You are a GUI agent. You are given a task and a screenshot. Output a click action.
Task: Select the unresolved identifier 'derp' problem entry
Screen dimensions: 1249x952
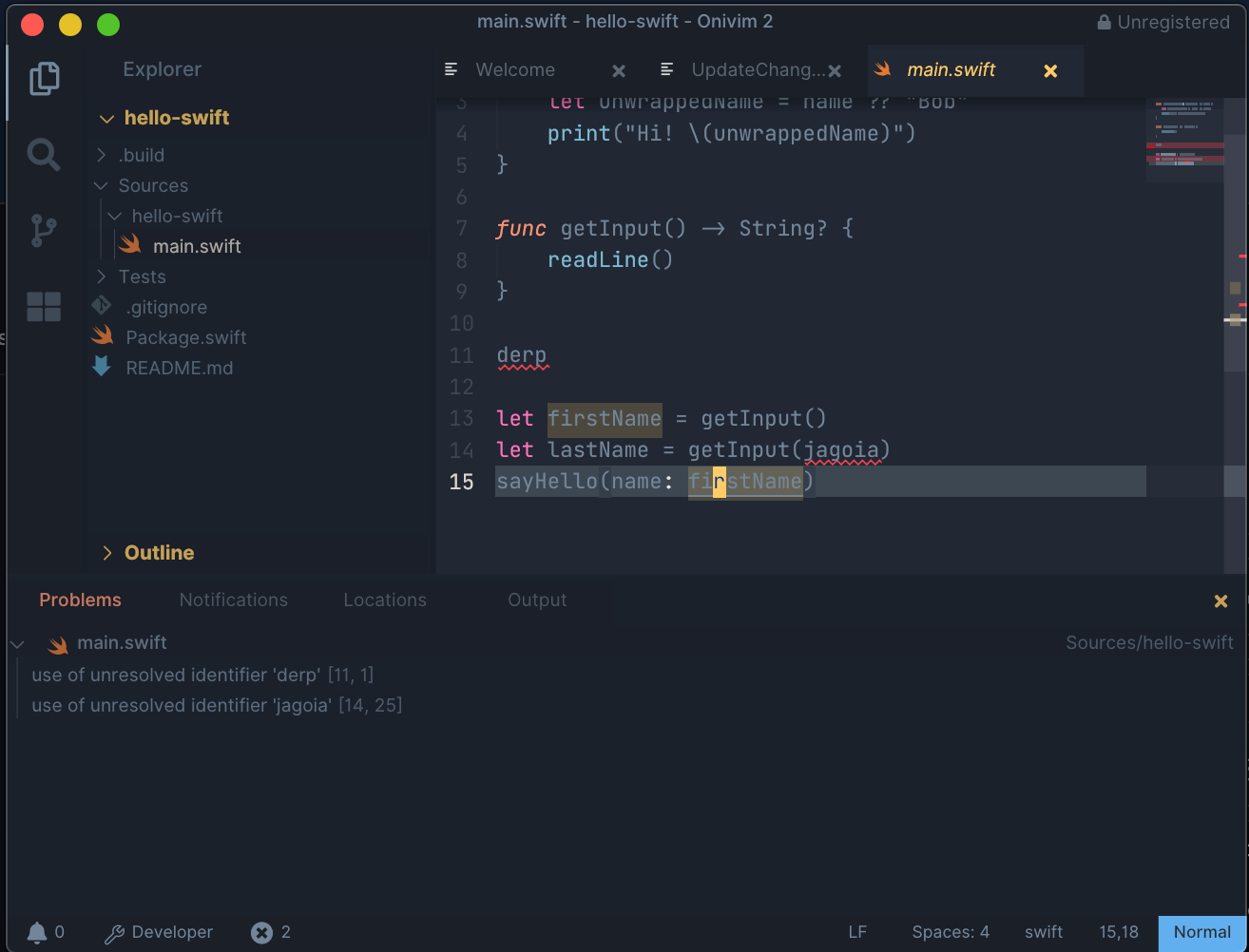(x=202, y=675)
